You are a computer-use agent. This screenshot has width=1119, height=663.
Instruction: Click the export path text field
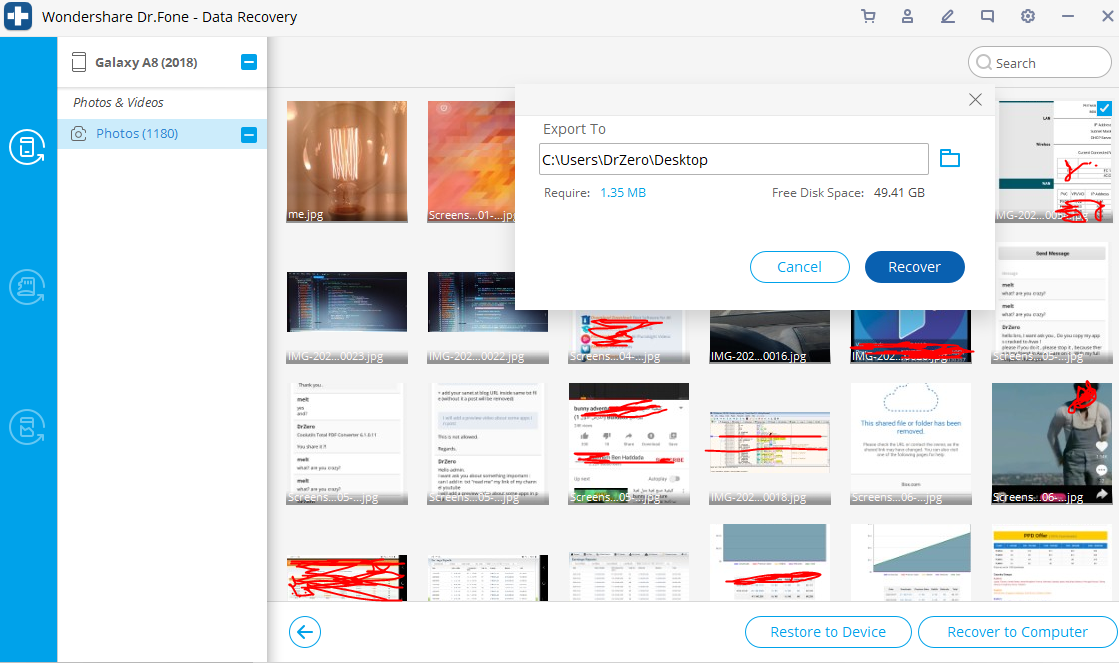[733, 160]
